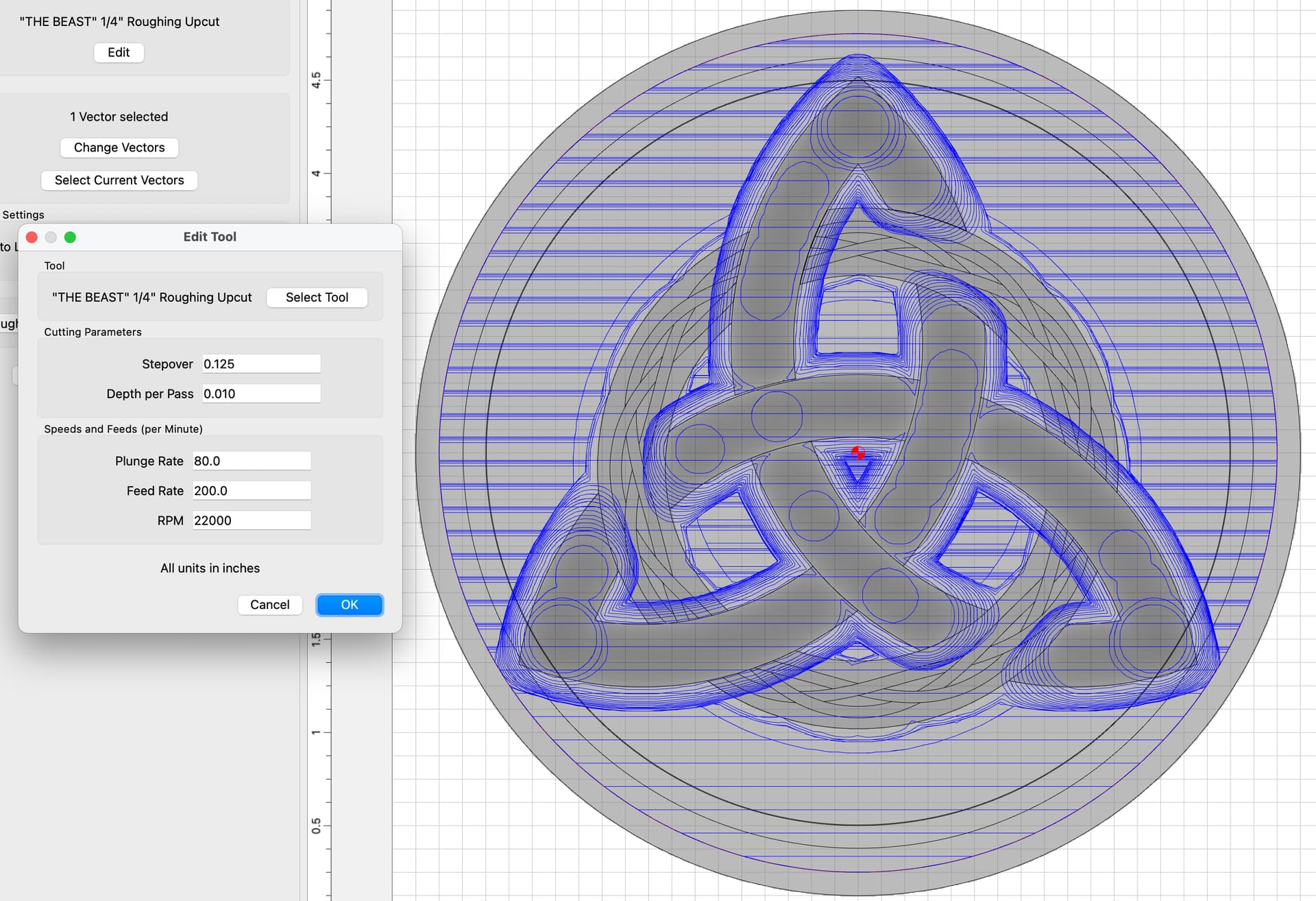Click into the Depth per Pass field
The image size is (1316, 901).
(261, 394)
